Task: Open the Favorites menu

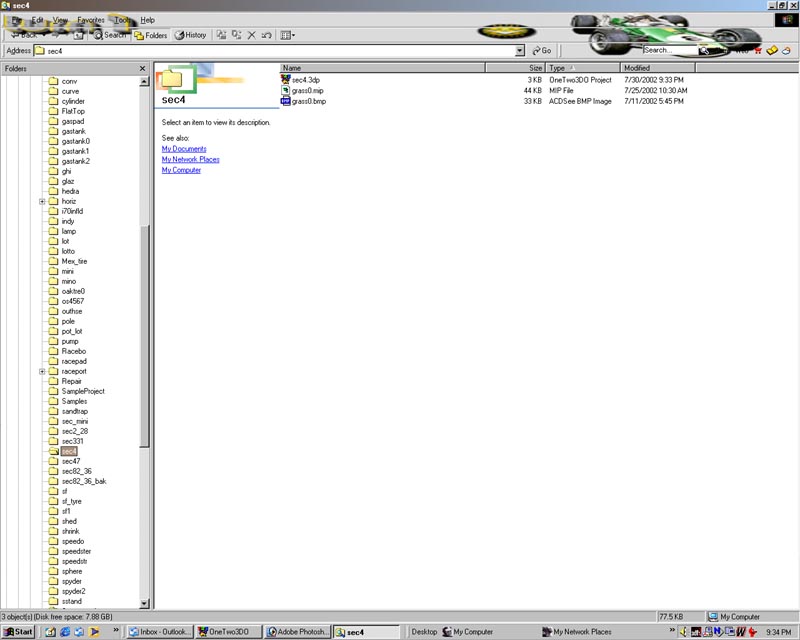Action: tap(91, 20)
